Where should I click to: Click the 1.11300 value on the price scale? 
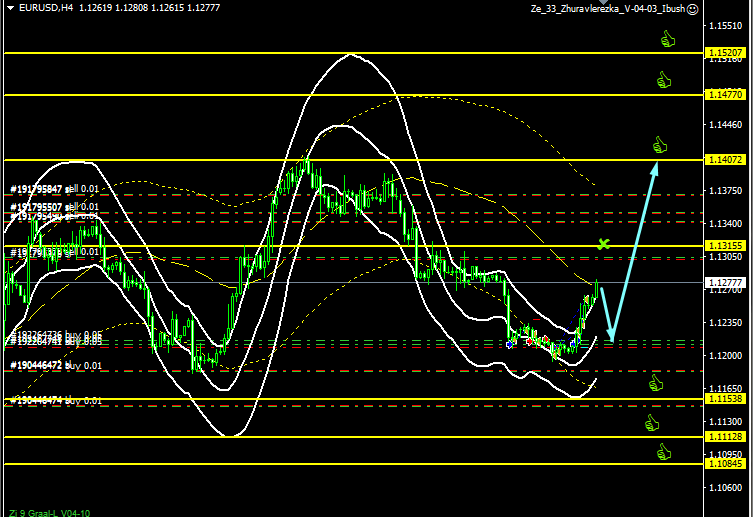click(x=725, y=421)
